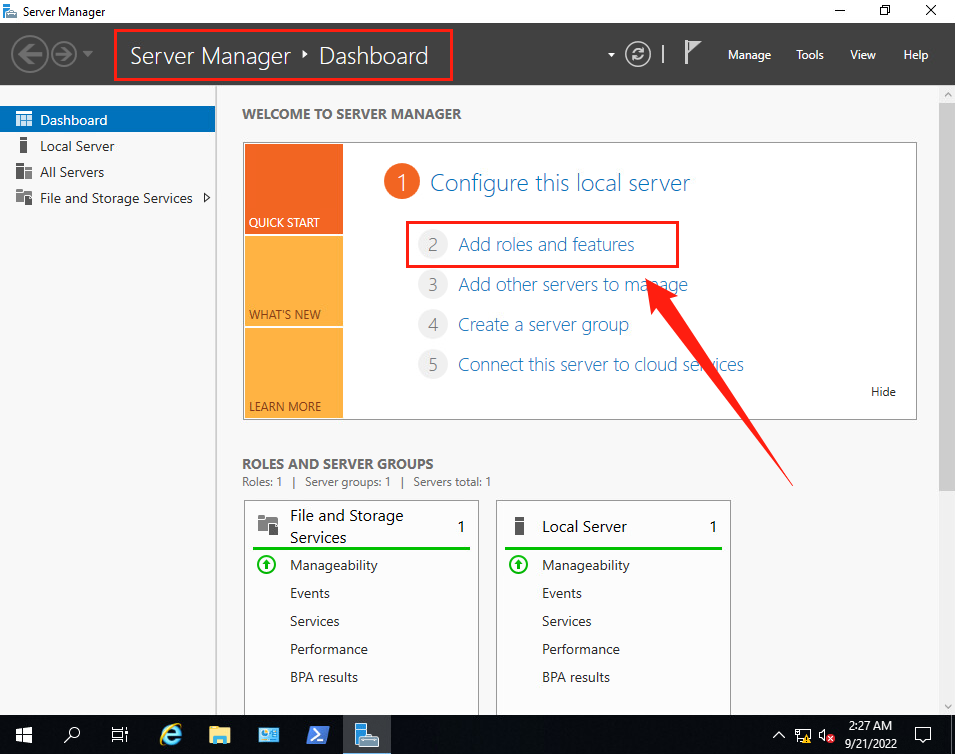Open the Tools menu
The height and width of the screenshot is (754, 955).
(x=809, y=55)
